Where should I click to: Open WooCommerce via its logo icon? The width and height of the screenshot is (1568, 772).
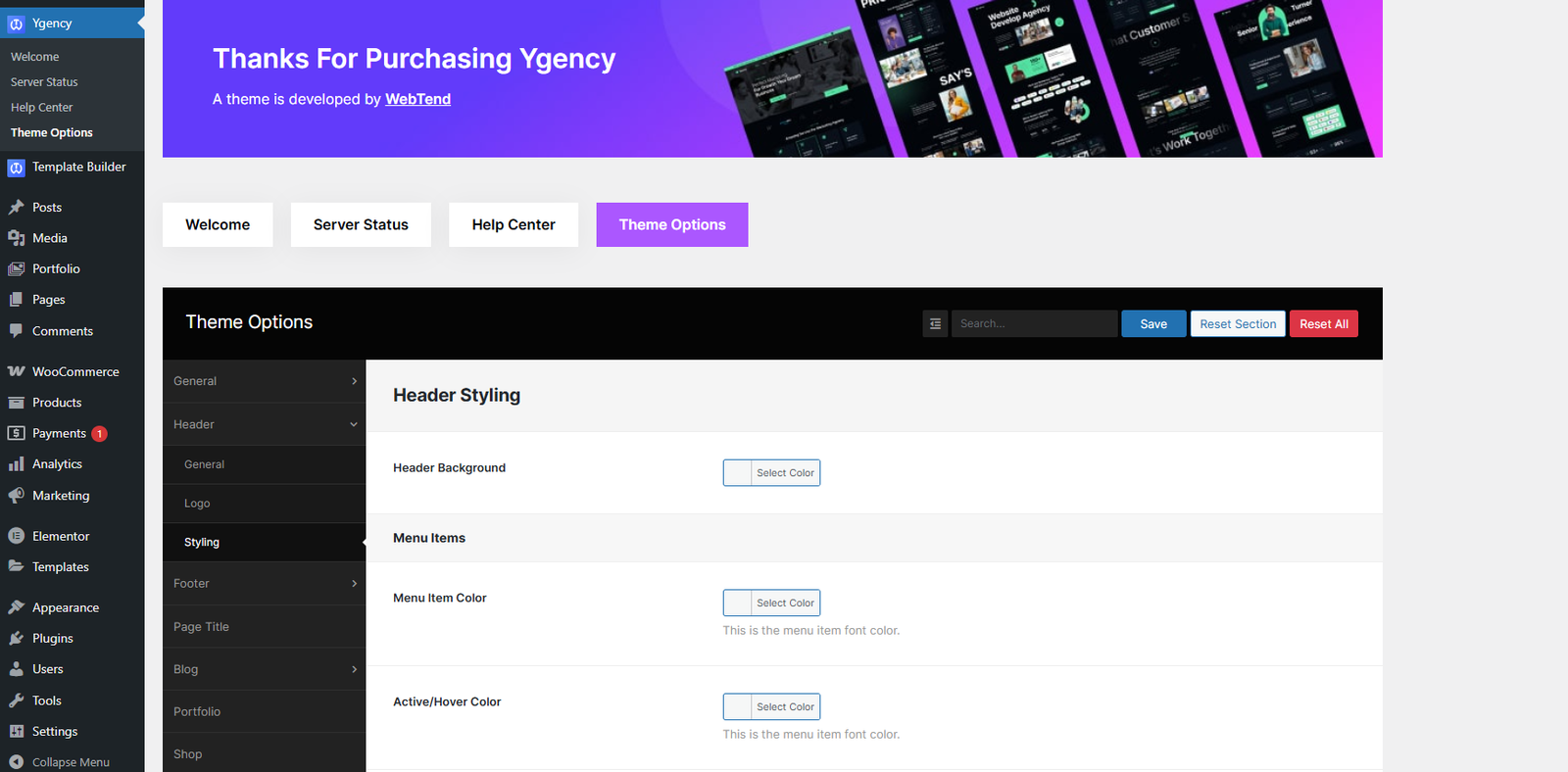(16, 372)
